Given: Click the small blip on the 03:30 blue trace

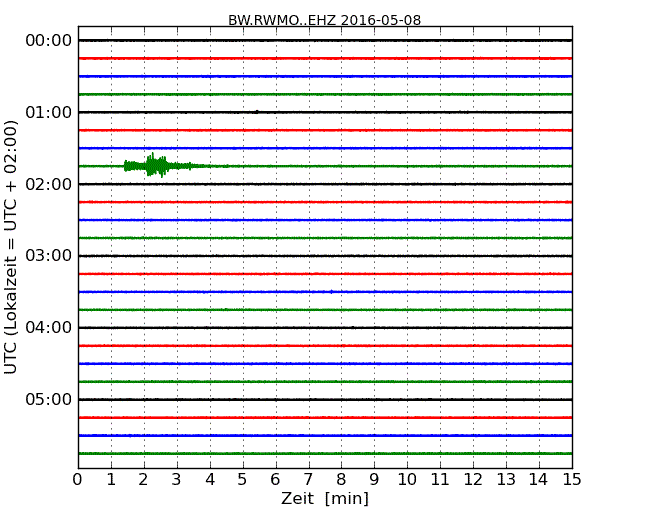Looking at the screenshot, I should (x=331, y=292).
